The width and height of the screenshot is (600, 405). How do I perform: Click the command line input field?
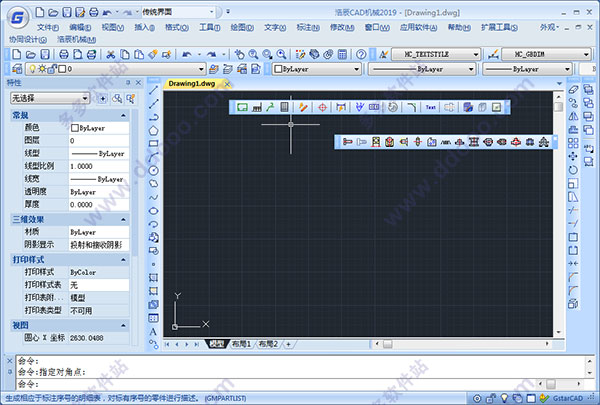tap(300, 383)
